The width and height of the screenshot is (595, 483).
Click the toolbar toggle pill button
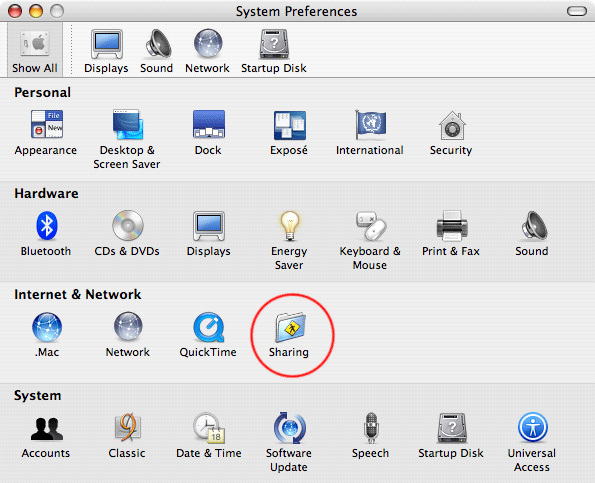click(x=577, y=11)
